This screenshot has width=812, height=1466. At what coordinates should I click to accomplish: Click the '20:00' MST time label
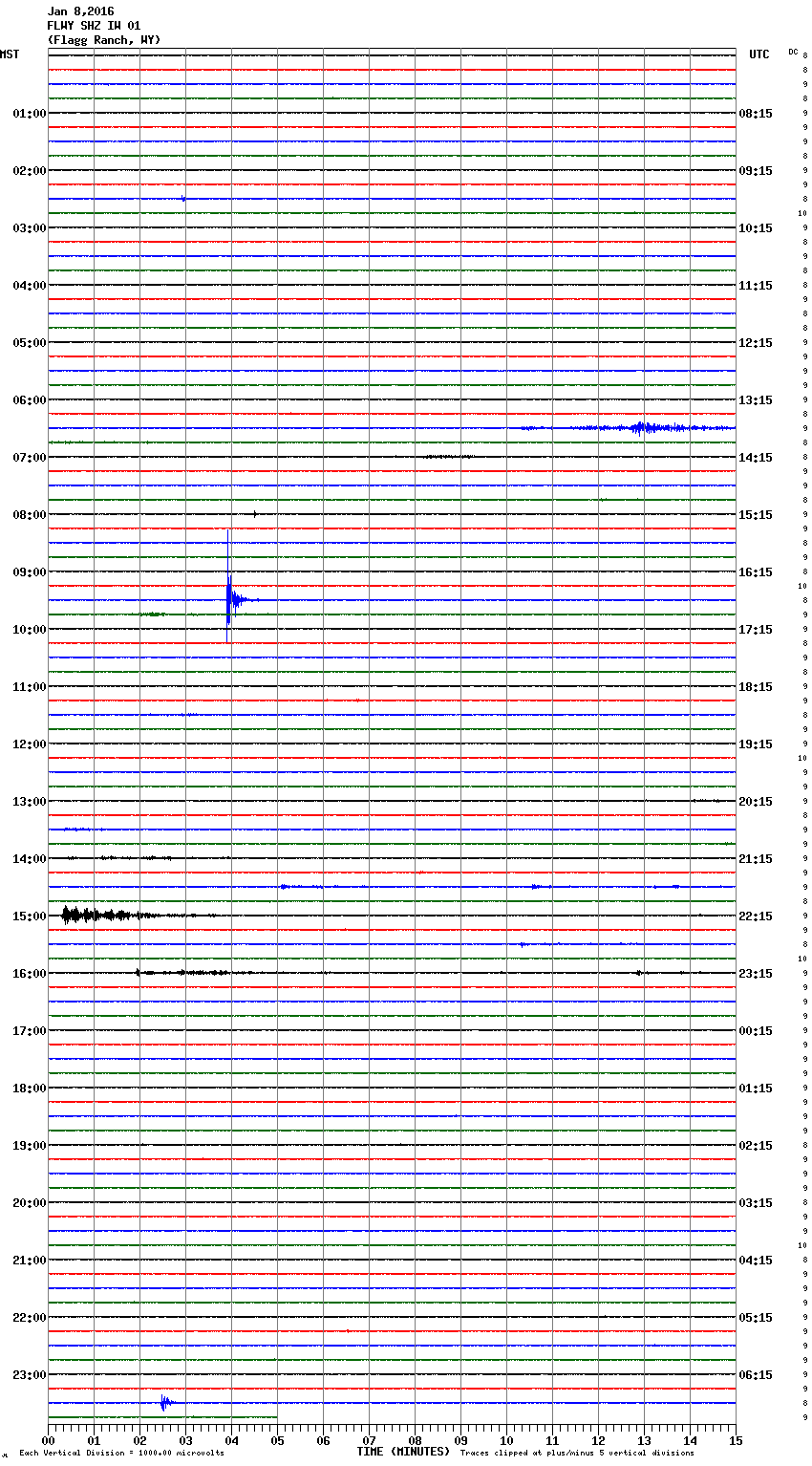coord(30,1203)
